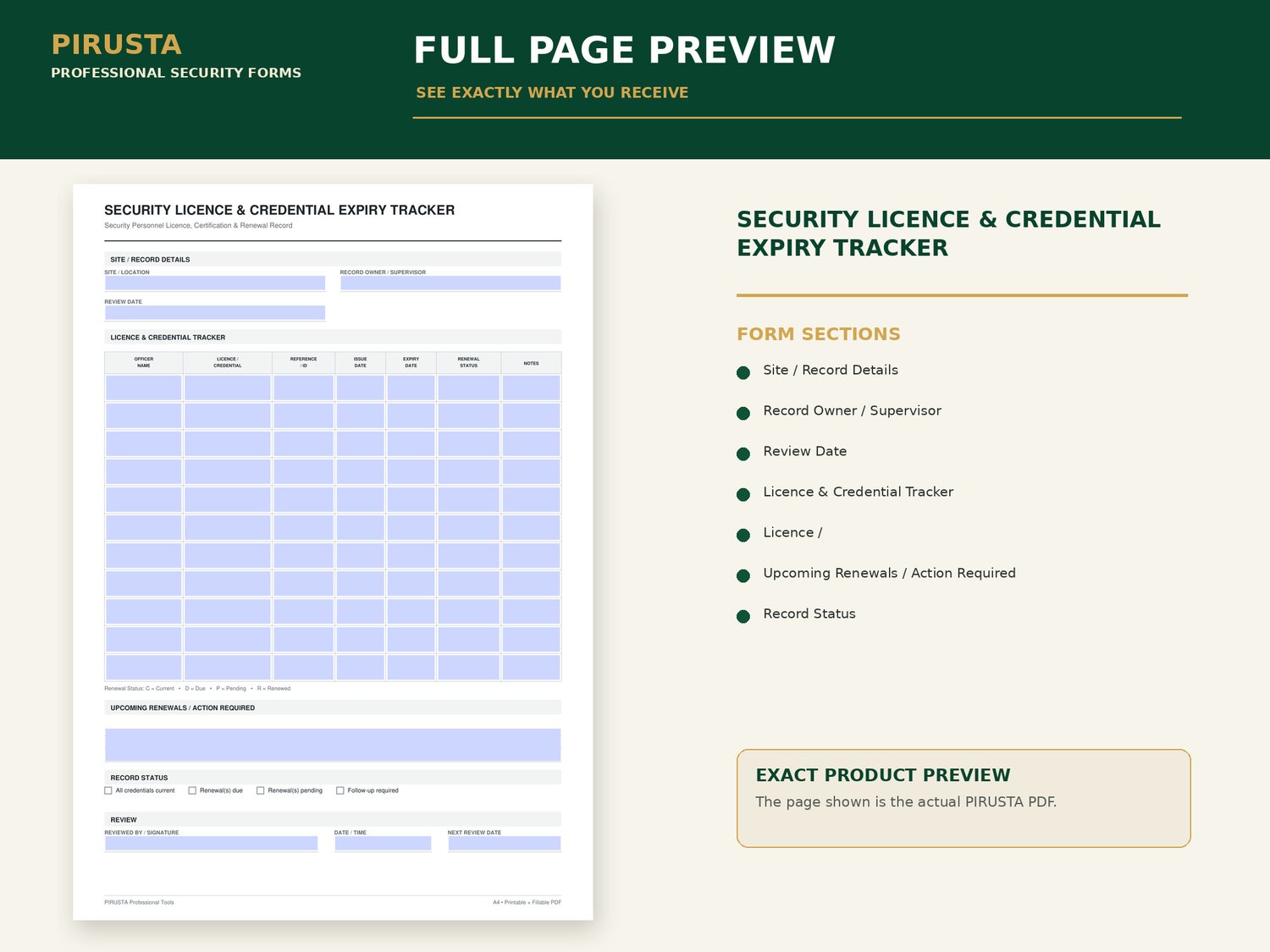Click the PIRUSTA brand logo text
Screen dimensions: 1270x952
[x=116, y=44]
